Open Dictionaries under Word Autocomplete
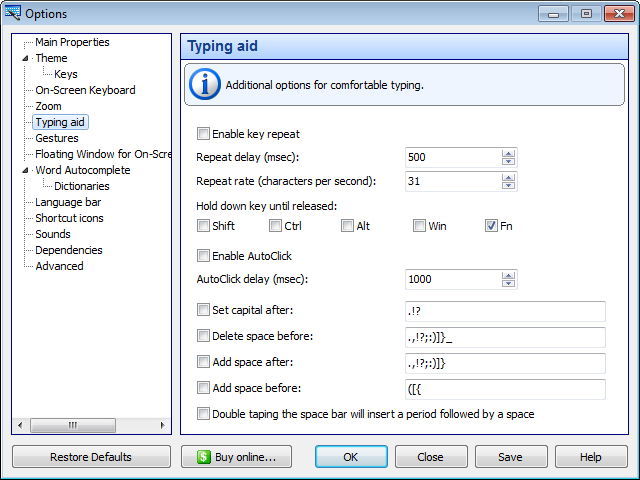Screen dimensions: 640x480 point(81,186)
